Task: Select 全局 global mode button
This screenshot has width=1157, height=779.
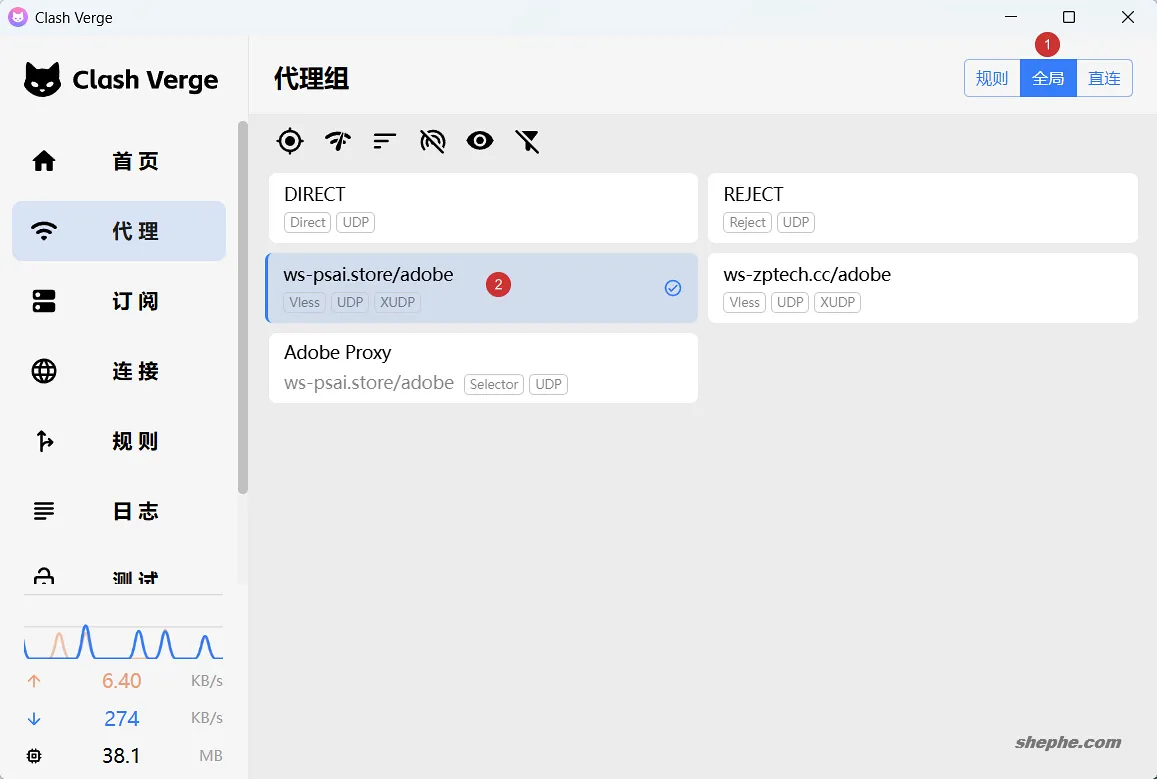Action: [x=1048, y=78]
